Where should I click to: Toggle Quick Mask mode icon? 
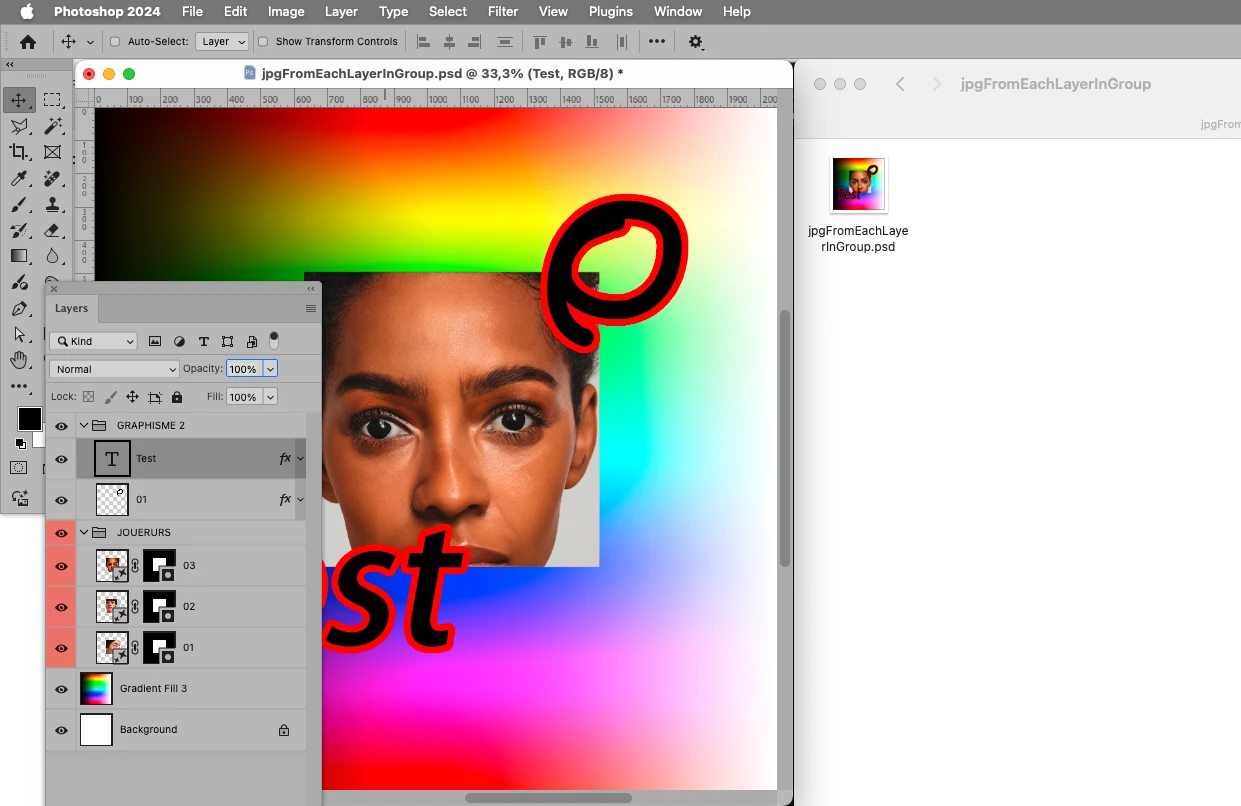tap(19, 467)
